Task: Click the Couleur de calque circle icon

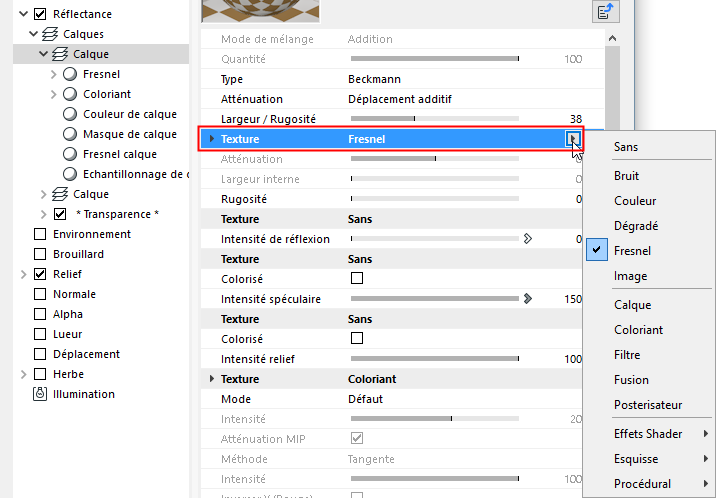Action: point(70,114)
